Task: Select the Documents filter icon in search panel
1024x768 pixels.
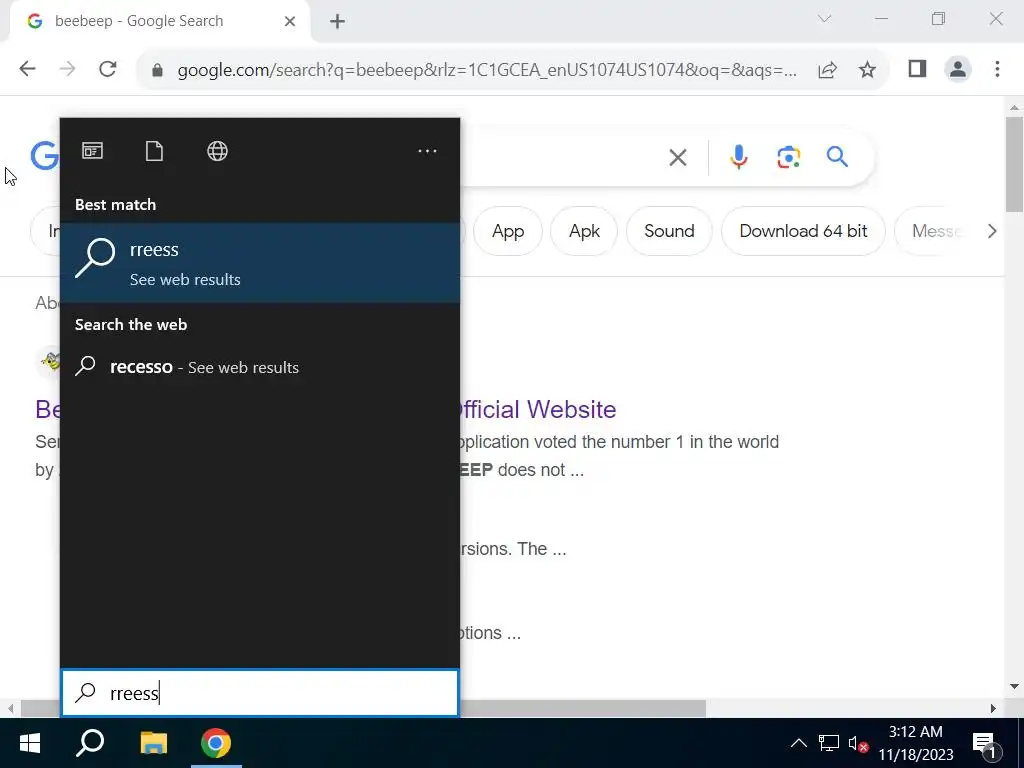Action: (154, 151)
